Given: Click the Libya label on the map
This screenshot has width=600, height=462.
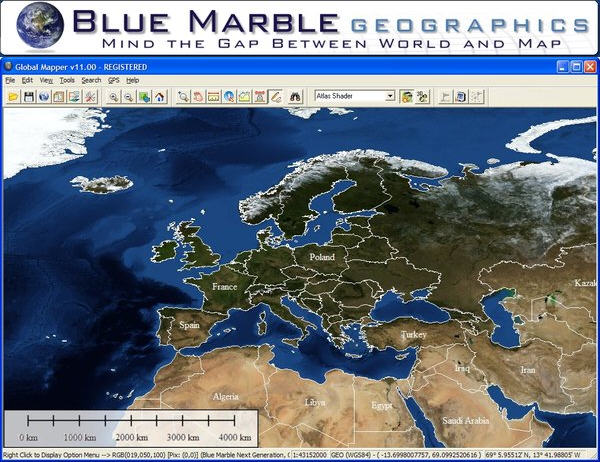Looking at the screenshot, I should point(315,402).
